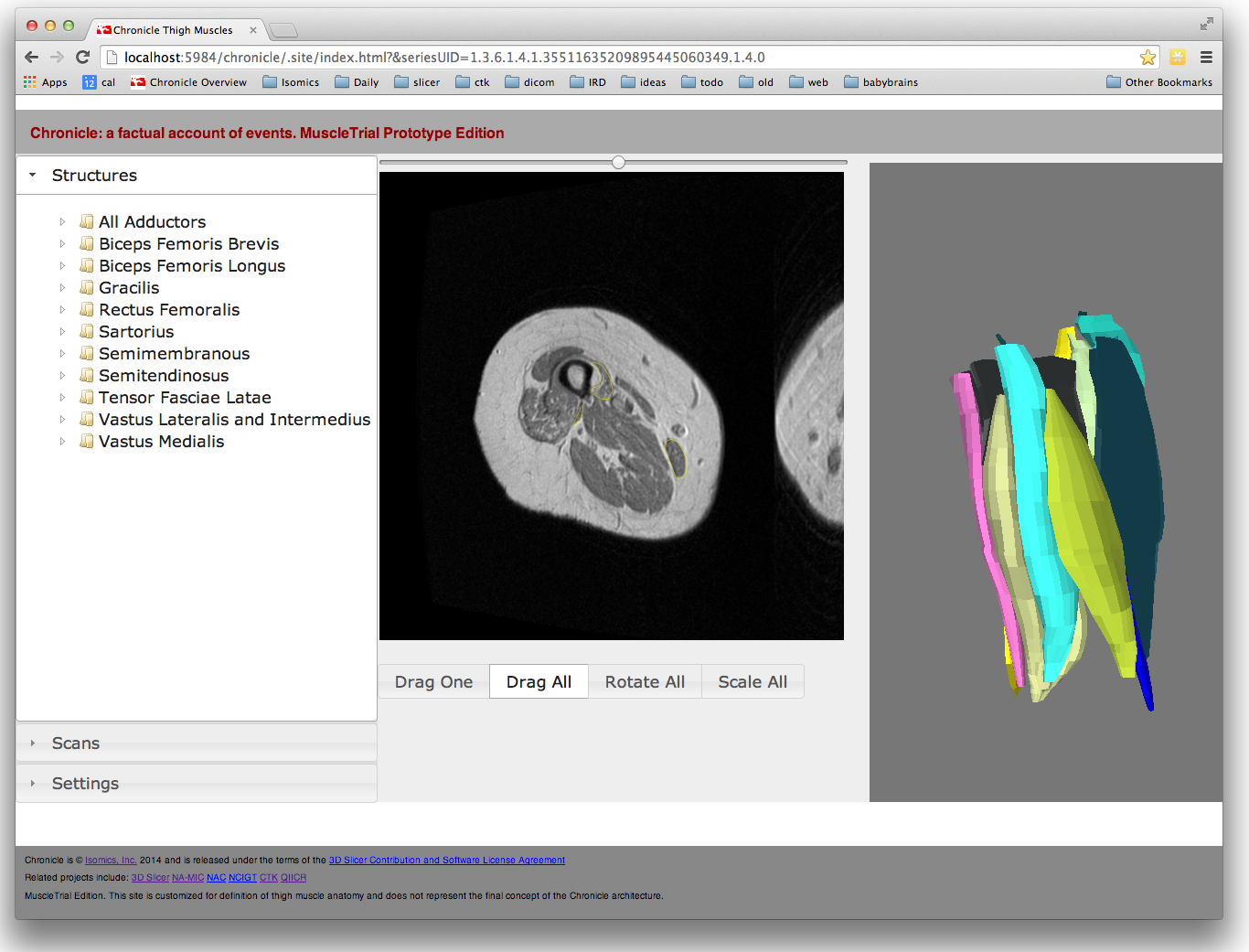Select the Scale All mode

[x=753, y=682]
